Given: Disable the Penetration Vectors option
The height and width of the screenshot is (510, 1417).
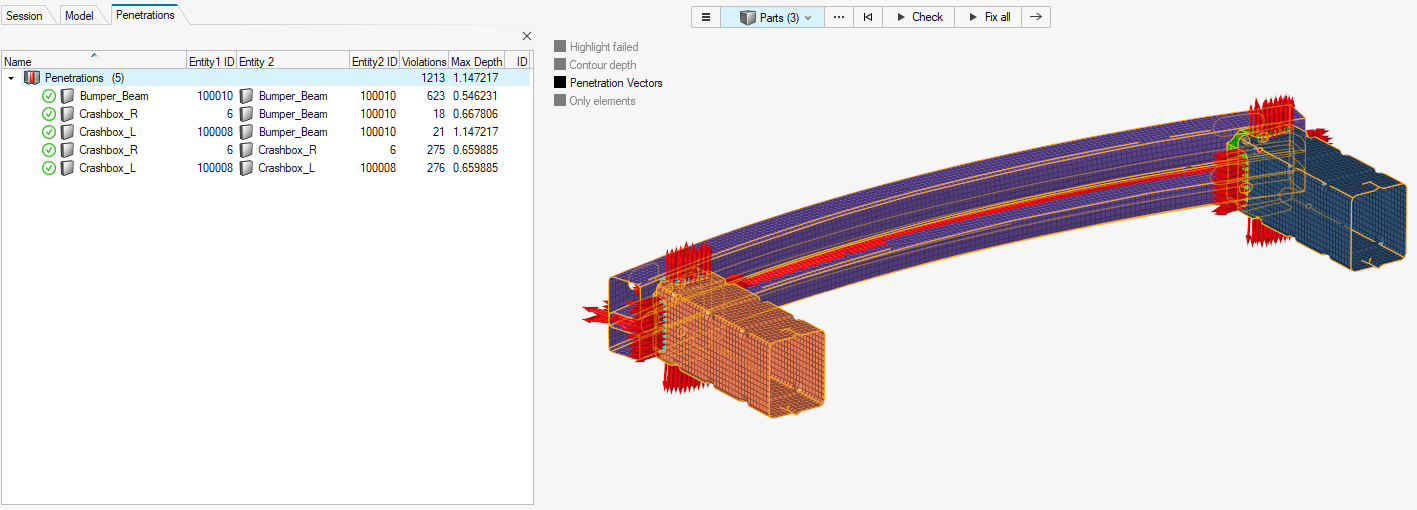Looking at the screenshot, I should coord(560,83).
